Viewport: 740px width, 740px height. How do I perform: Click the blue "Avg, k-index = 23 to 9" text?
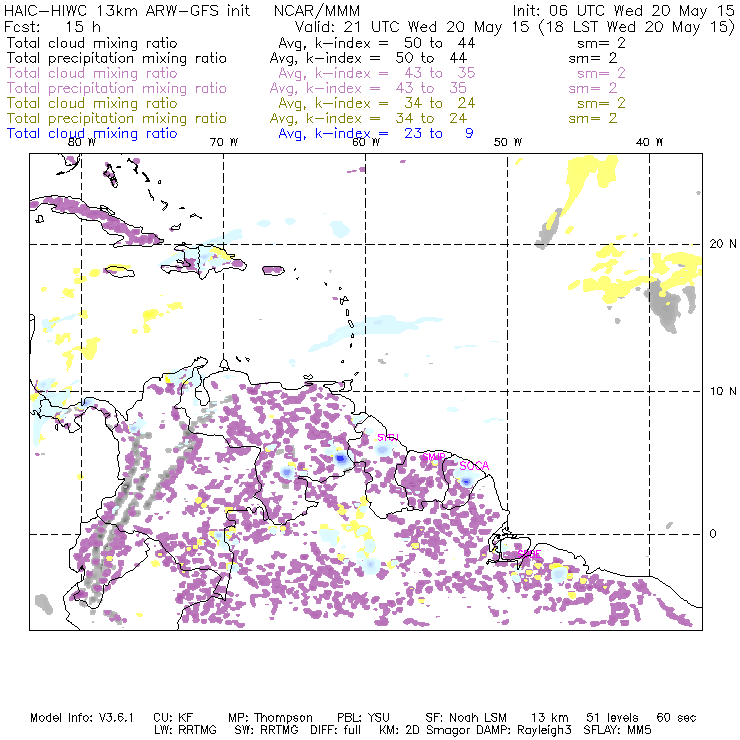click(x=376, y=134)
